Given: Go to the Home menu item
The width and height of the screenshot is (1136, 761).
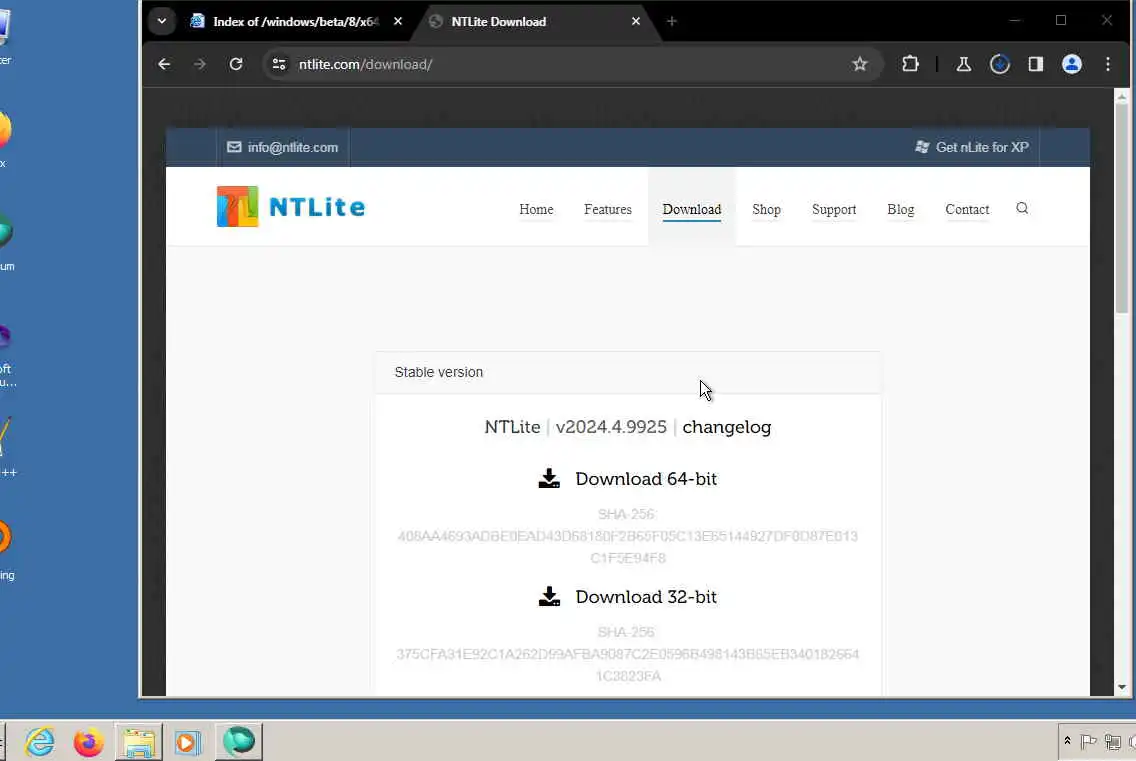Looking at the screenshot, I should tap(536, 209).
